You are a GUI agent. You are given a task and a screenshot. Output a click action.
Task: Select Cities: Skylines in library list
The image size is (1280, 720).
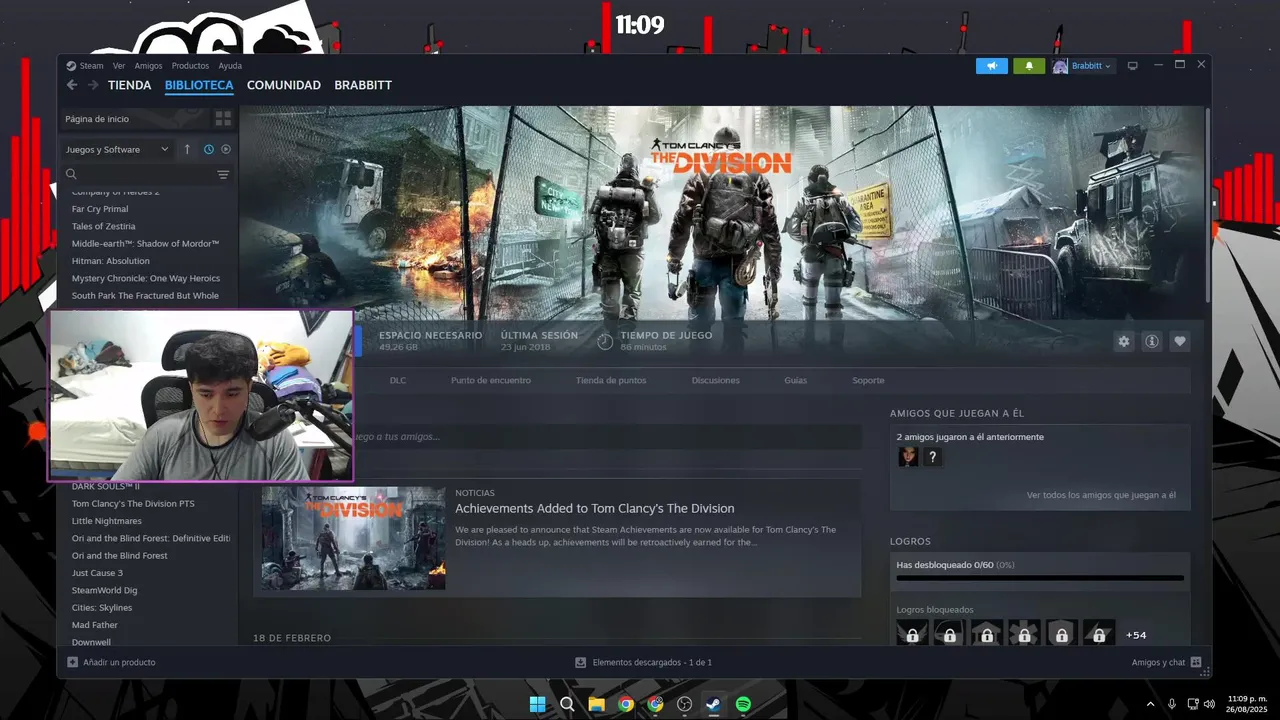coord(102,608)
